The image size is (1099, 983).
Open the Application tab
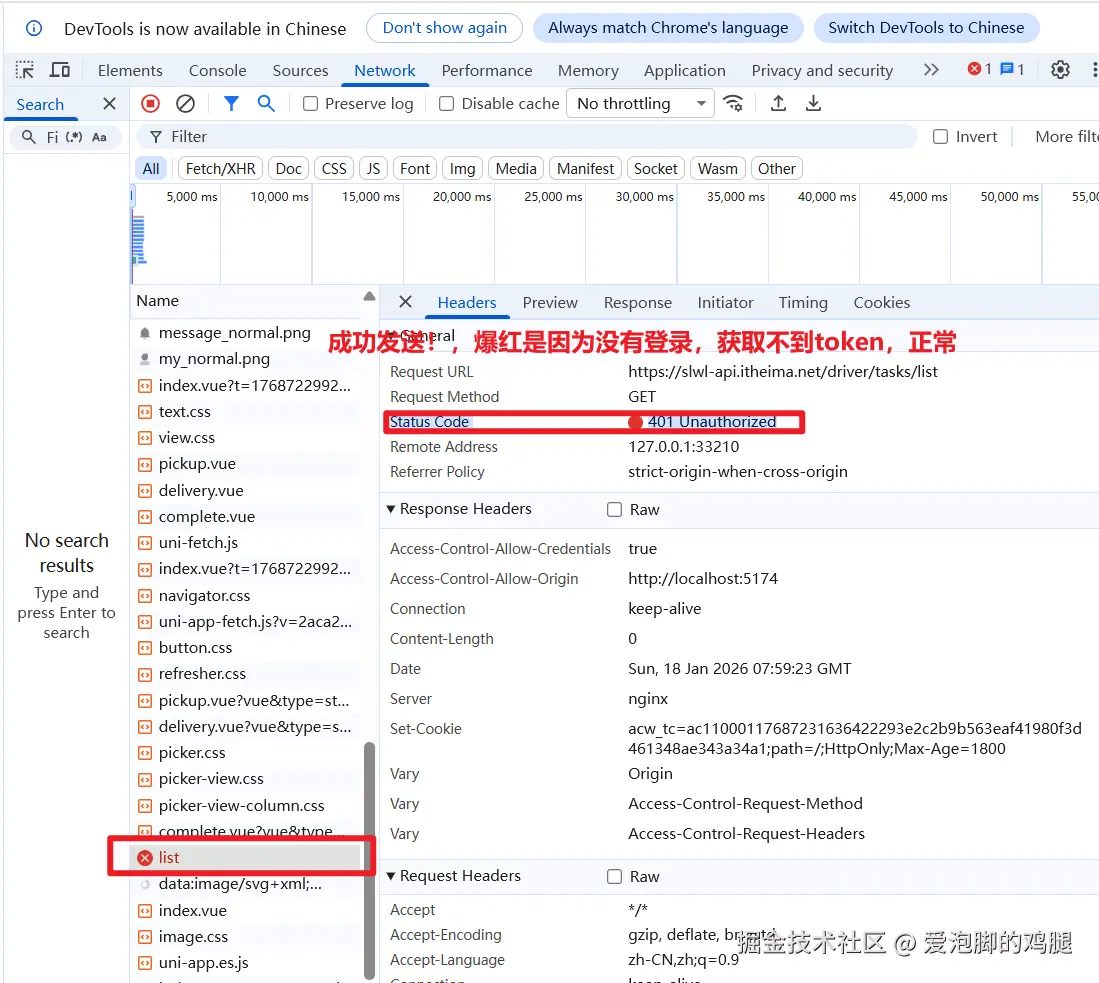point(684,71)
